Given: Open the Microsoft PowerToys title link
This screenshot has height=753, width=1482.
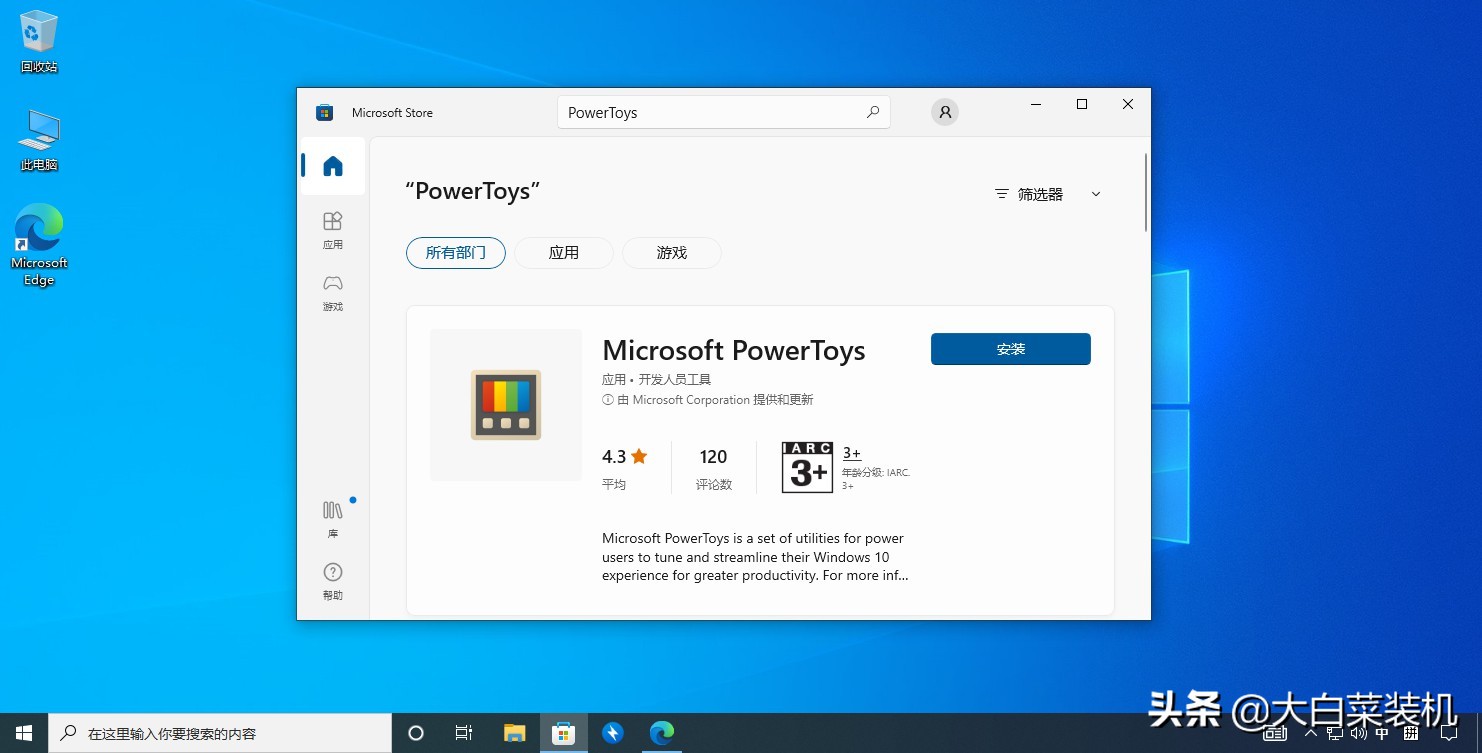Looking at the screenshot, I should click(x=734, y=350).
